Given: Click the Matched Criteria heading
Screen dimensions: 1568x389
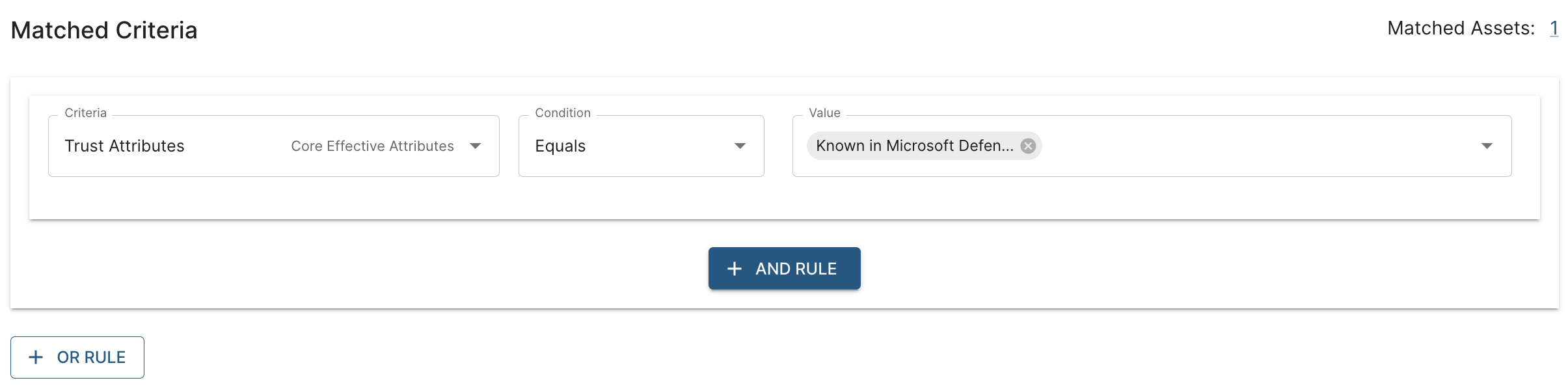Looking at the screenshot, I should [x=104, y=30].
